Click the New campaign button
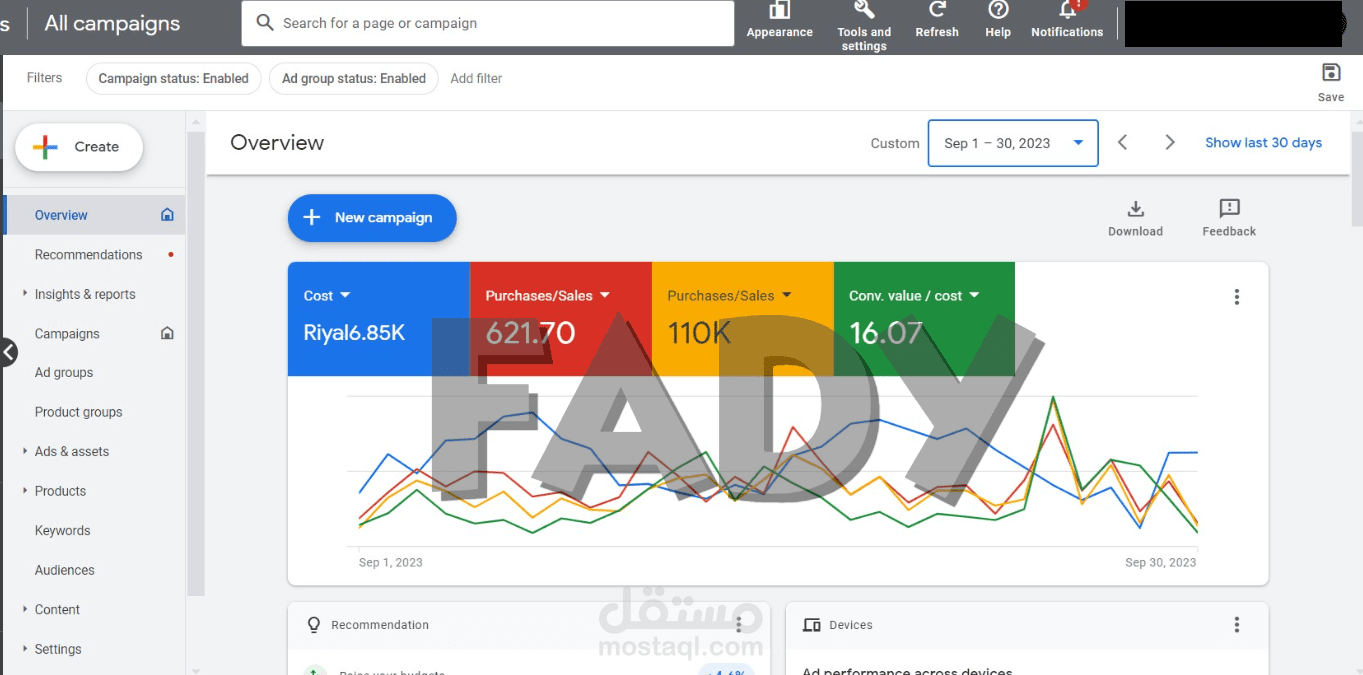1363x675 pixels. click(x=372, y=218)
